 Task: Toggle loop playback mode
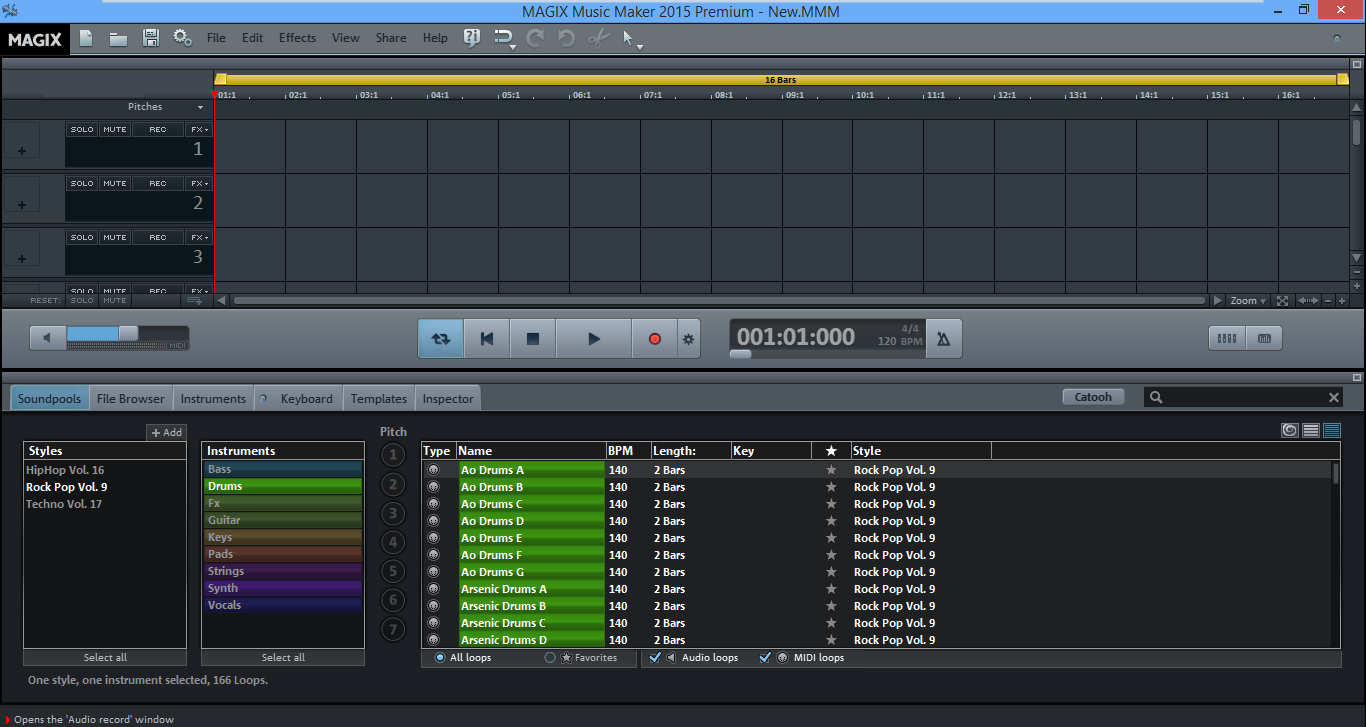[x=440, y=338]
